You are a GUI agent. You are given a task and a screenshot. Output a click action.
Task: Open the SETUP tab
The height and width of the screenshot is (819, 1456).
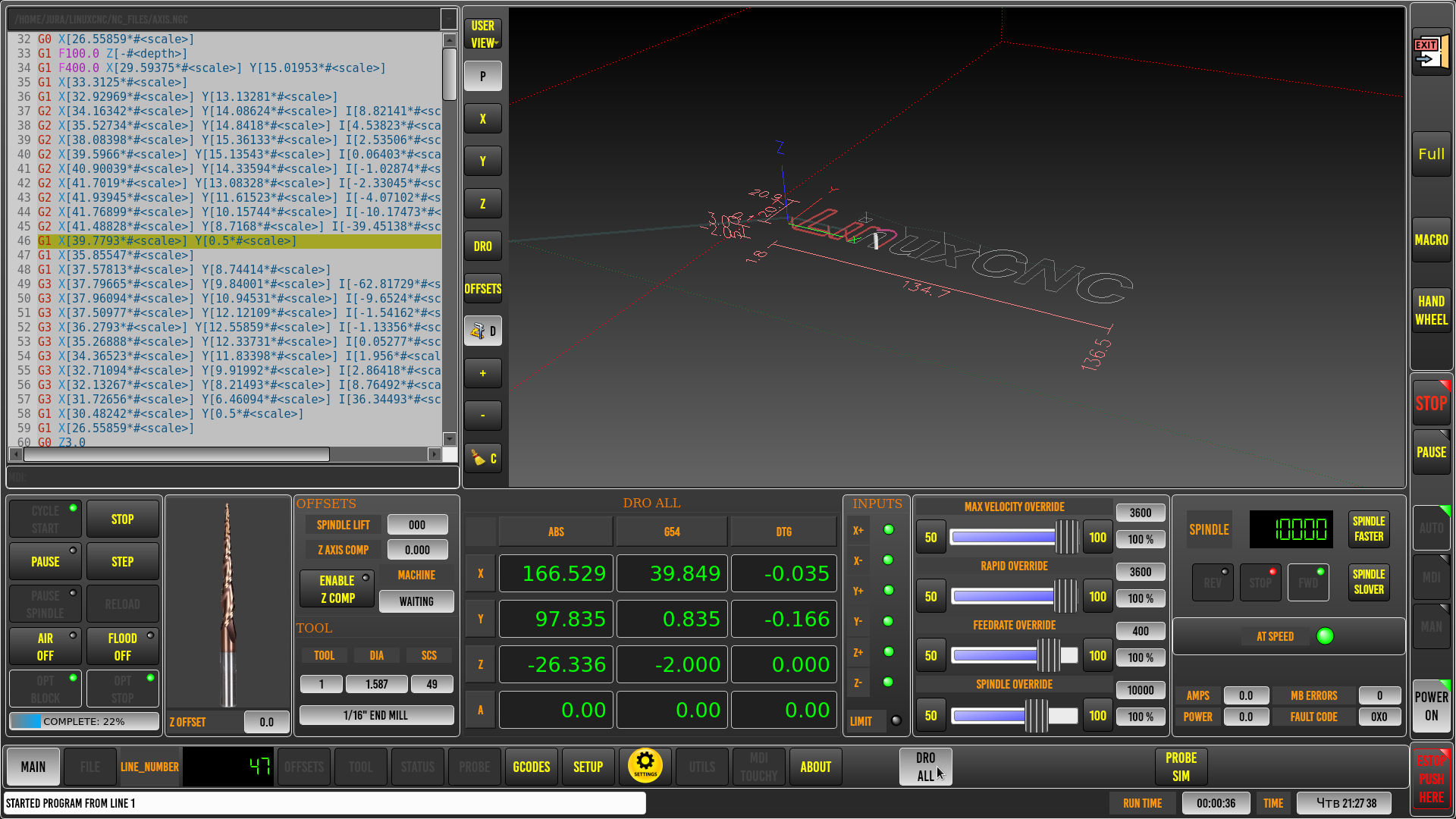588,767
